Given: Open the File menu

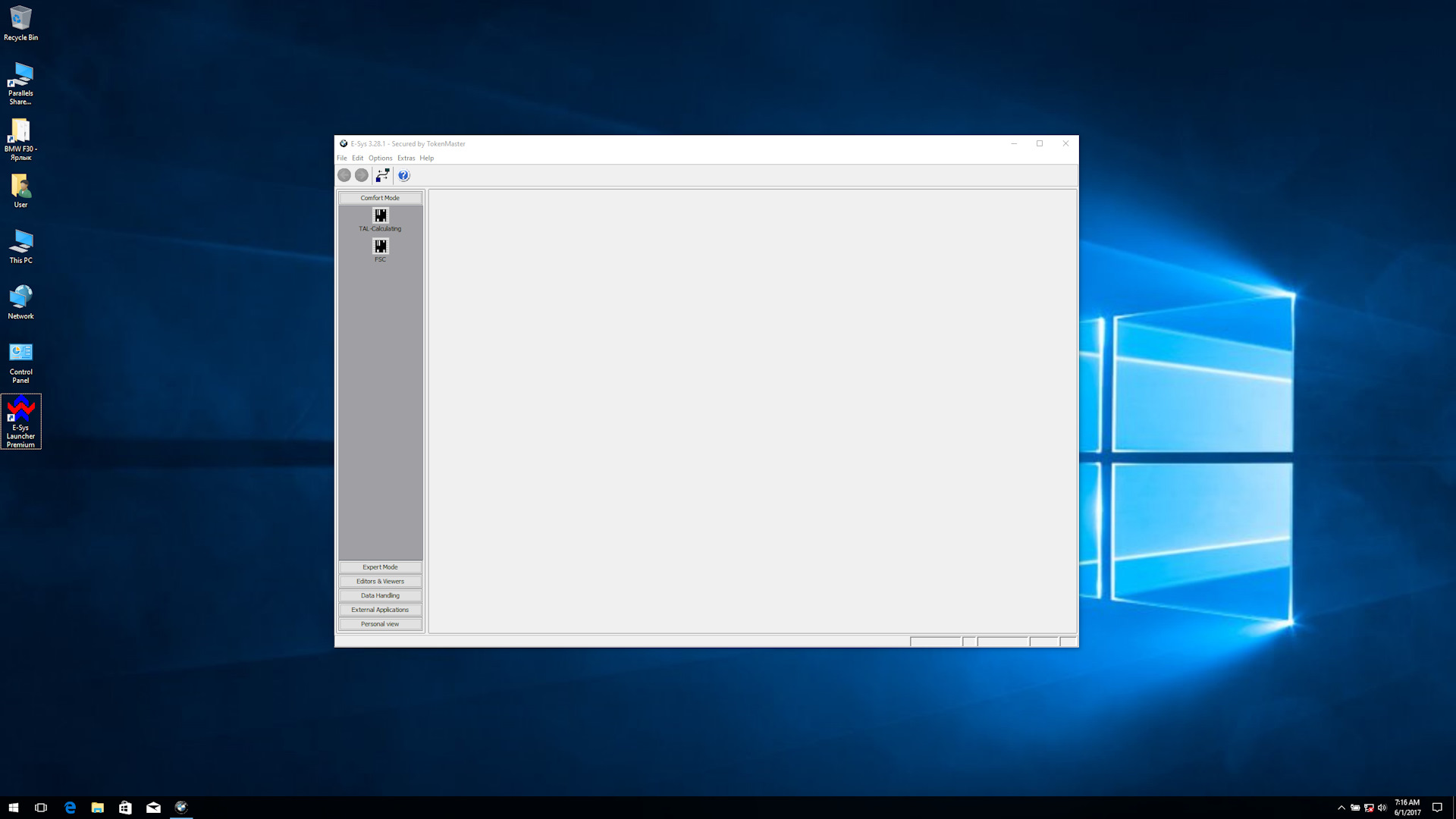Looking at the screenshot, I should point(343,158).
